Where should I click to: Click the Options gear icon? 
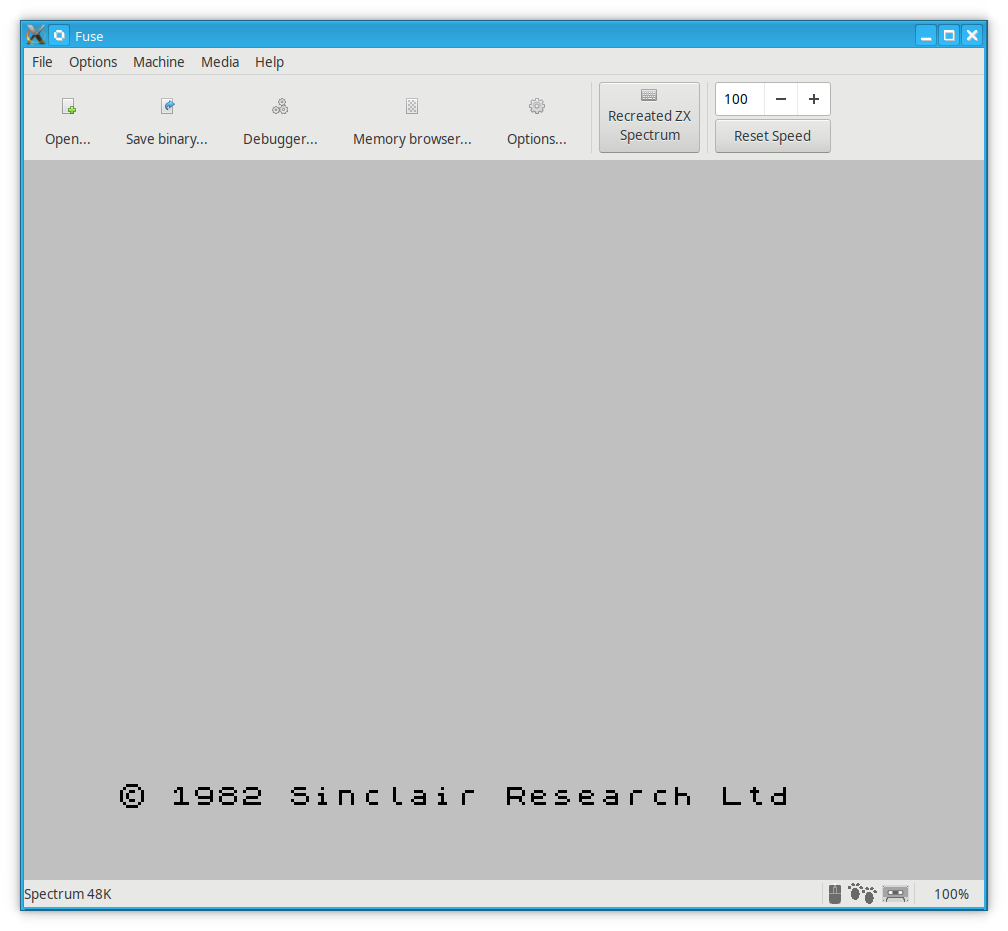point(537,106)
